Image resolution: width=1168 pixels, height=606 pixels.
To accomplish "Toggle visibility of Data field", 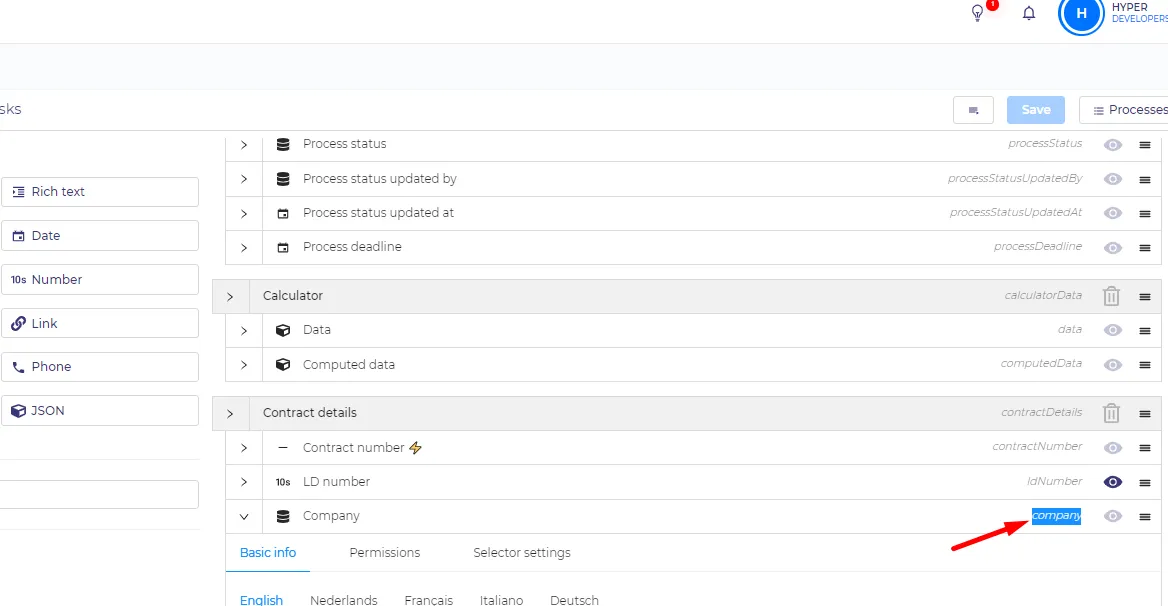I will pyautogui.click(x=1113, y=331).
